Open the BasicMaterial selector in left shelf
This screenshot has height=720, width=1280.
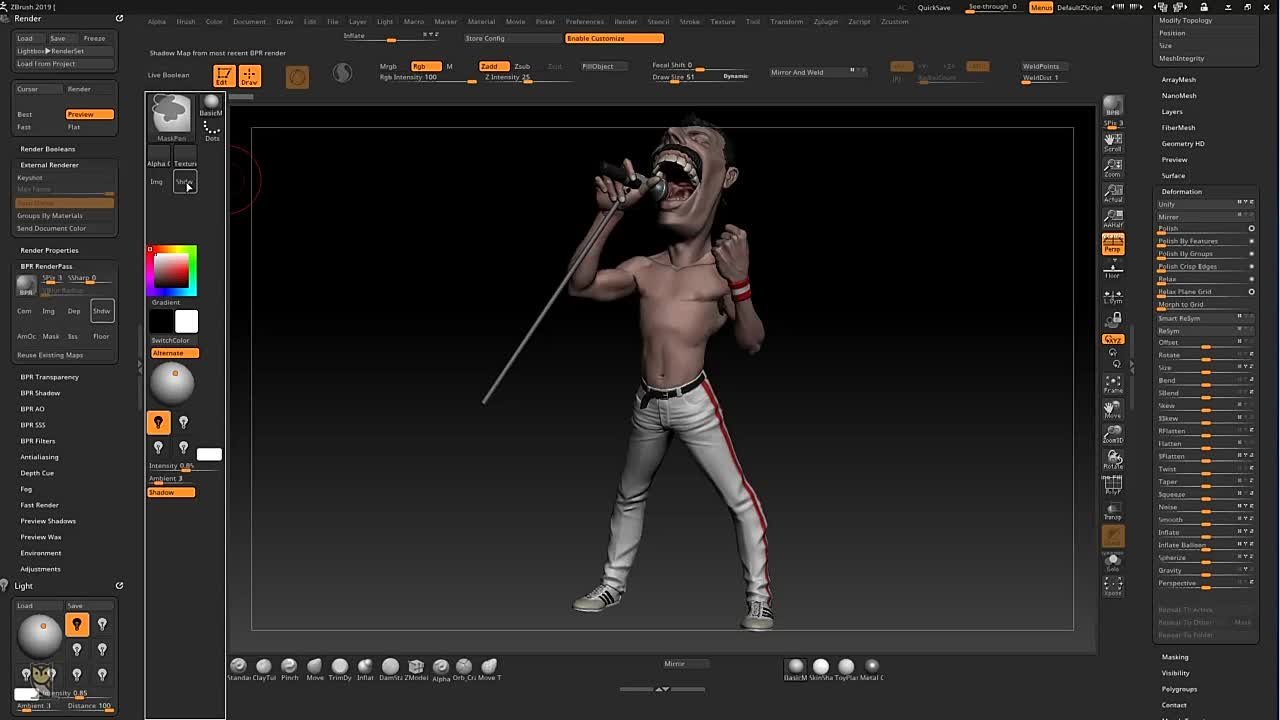point(211,105)
